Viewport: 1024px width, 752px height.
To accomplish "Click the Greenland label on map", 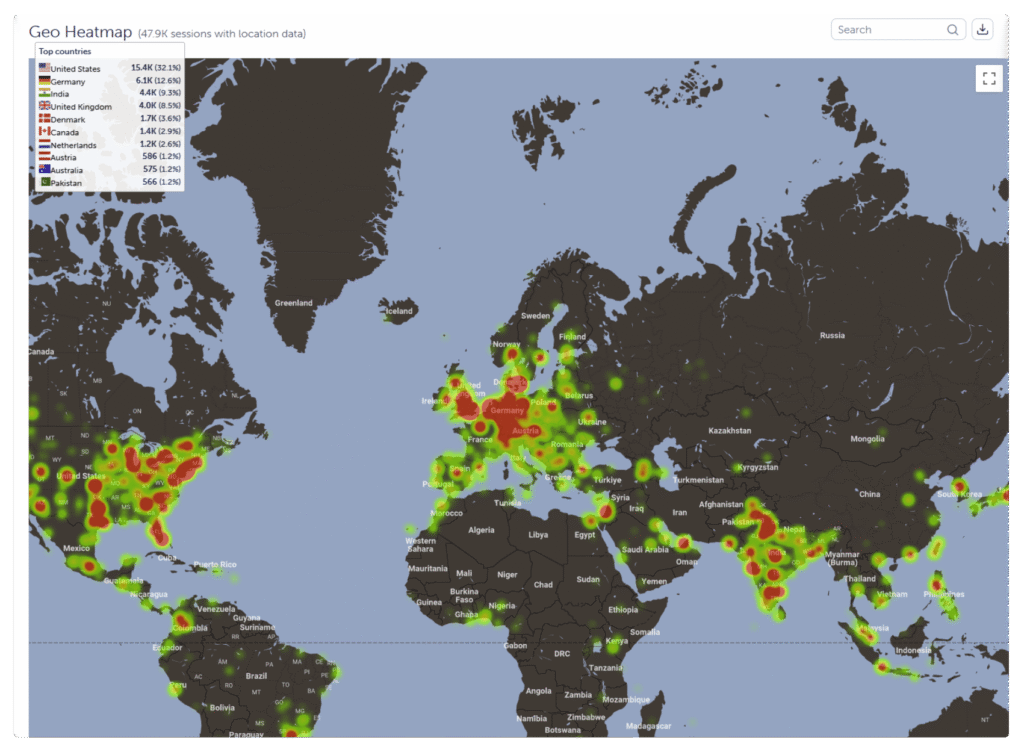I will tap(293, 303).
